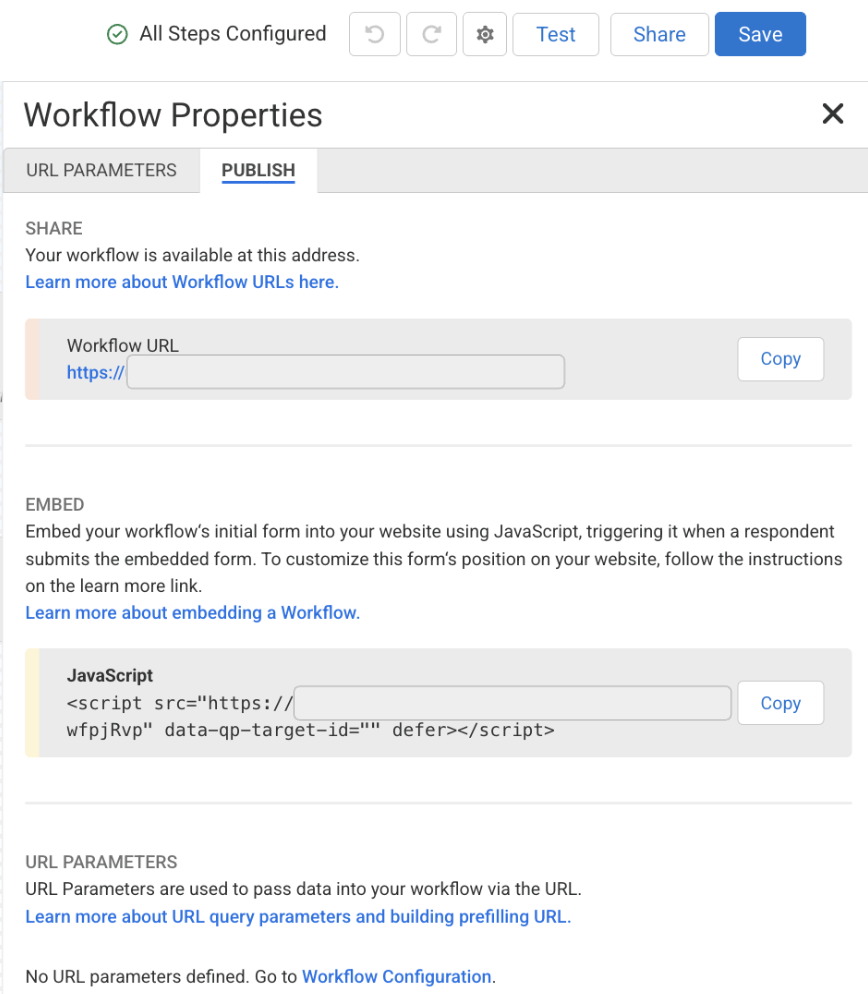The height and width of the screenshot is (994, 868).
Task: Copy the Workflow URL
Action: pyautogui.click(x=781, y=359)
